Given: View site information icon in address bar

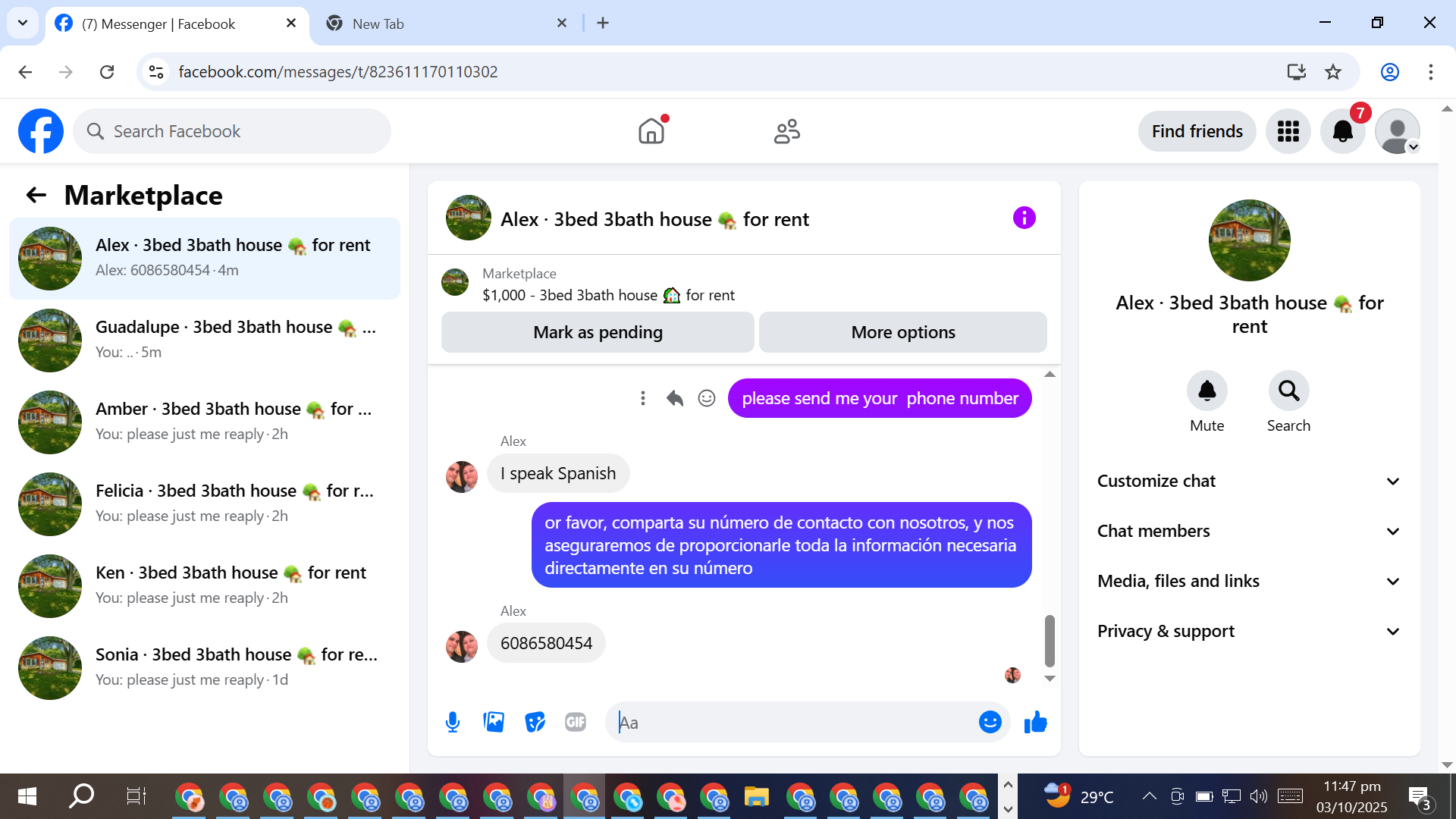Looking at the screenshot, I should [156, 72].
